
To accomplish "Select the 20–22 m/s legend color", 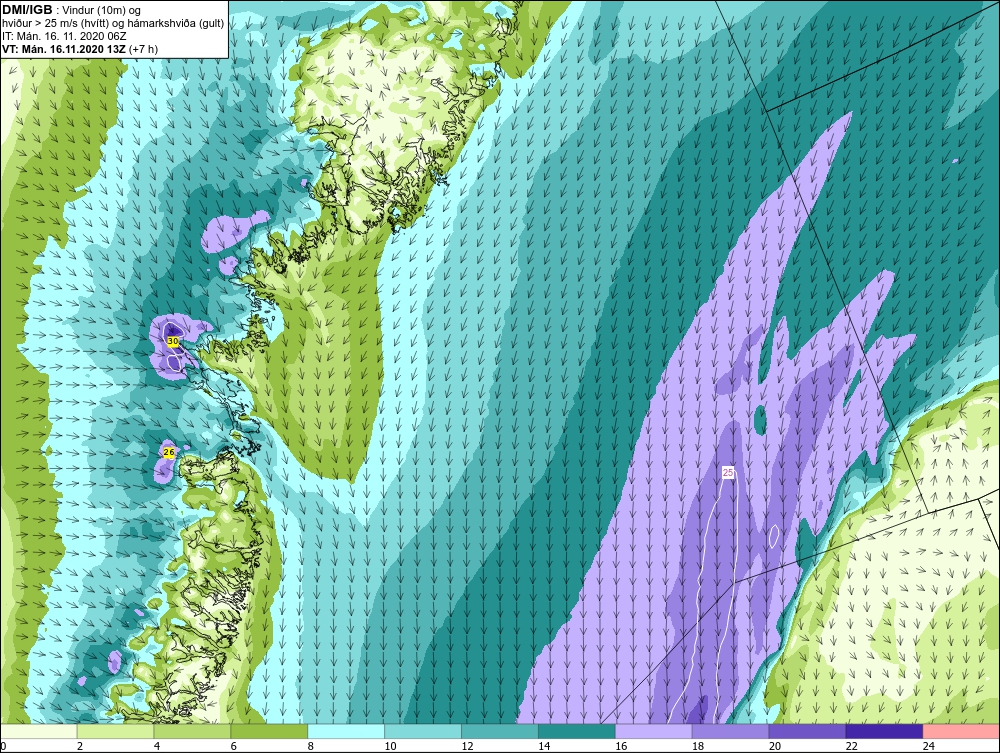I will point(807,731).
